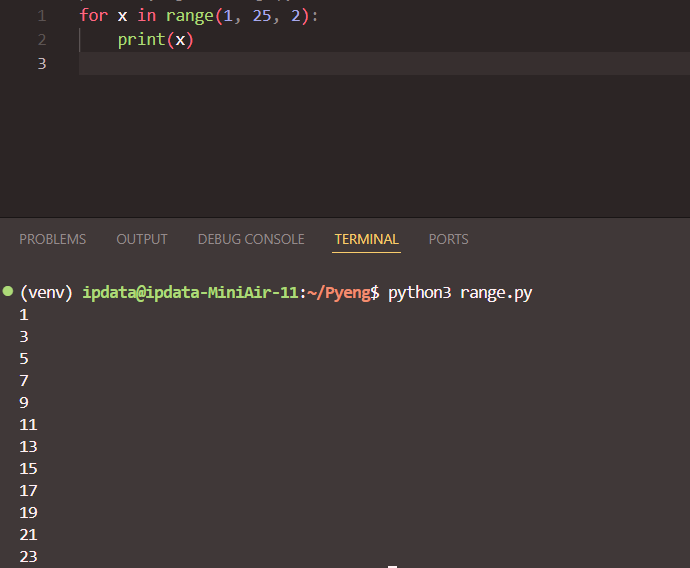
Task: Activate the TERMINAL tab
Action: (366, 239)
